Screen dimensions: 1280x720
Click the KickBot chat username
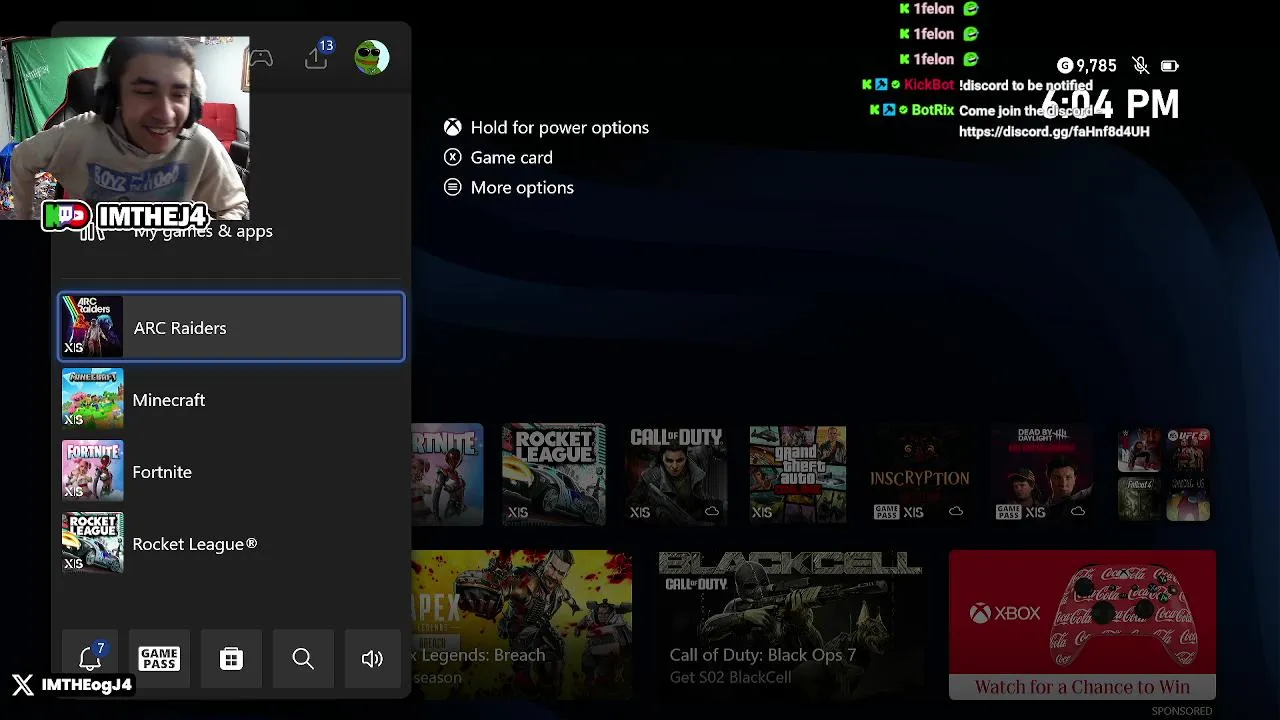[929, 85]
